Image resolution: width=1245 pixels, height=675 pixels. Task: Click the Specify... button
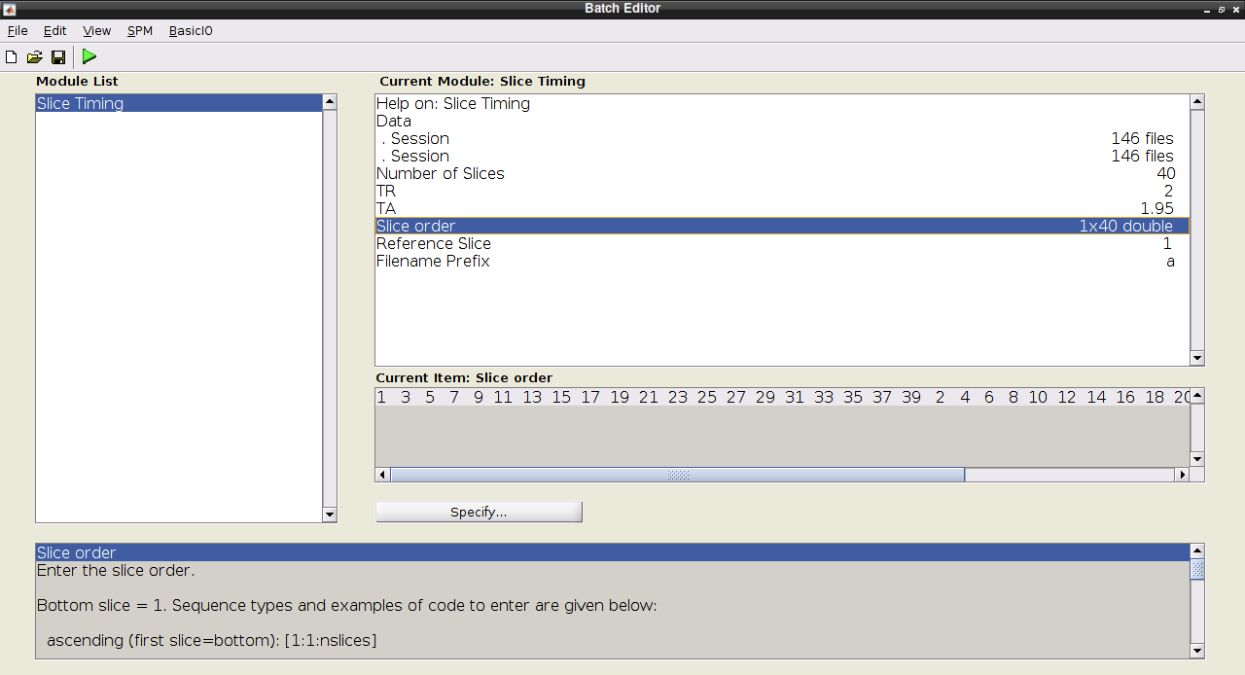point(479,512)
